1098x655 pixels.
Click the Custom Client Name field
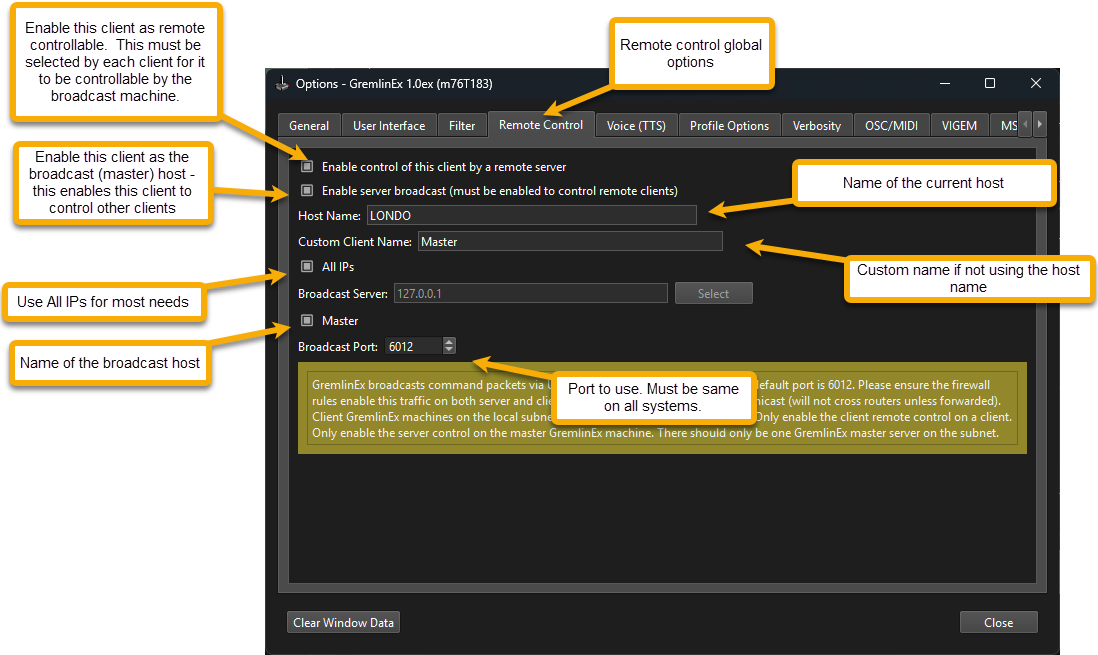pos(569,241)
